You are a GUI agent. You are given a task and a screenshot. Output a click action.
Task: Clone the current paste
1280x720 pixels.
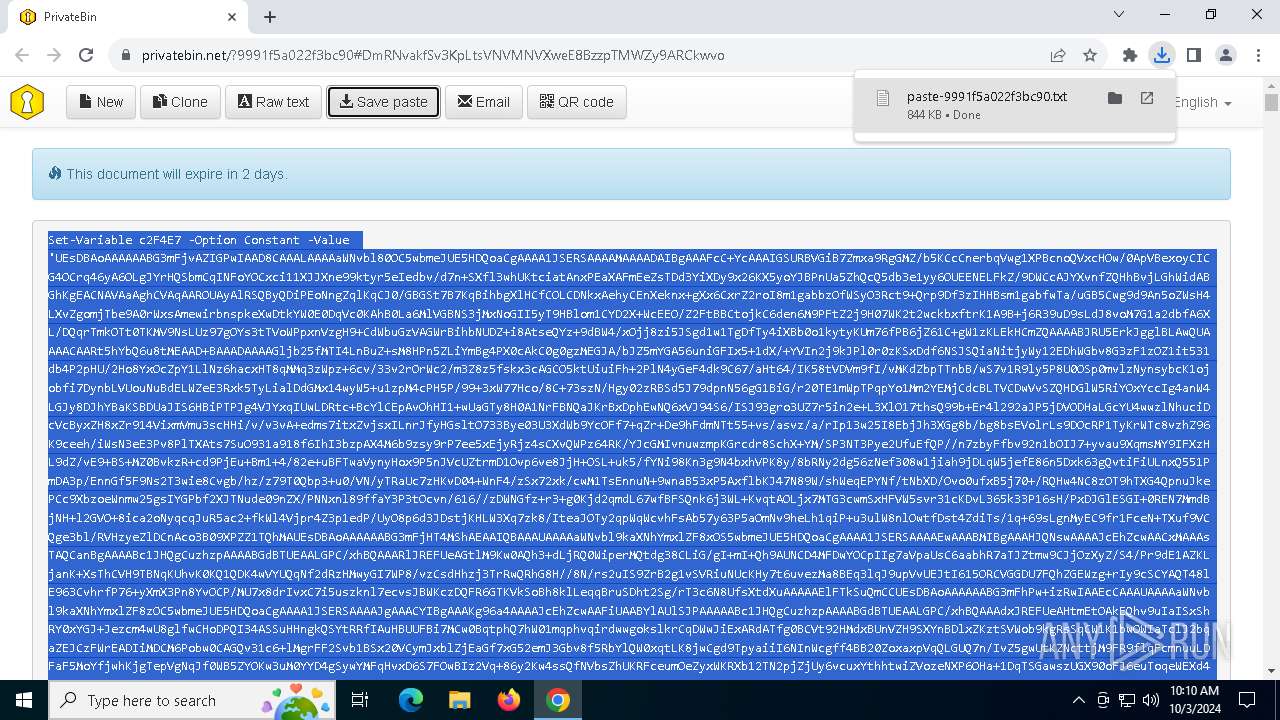pyautogui.click(x=181, y=102)
